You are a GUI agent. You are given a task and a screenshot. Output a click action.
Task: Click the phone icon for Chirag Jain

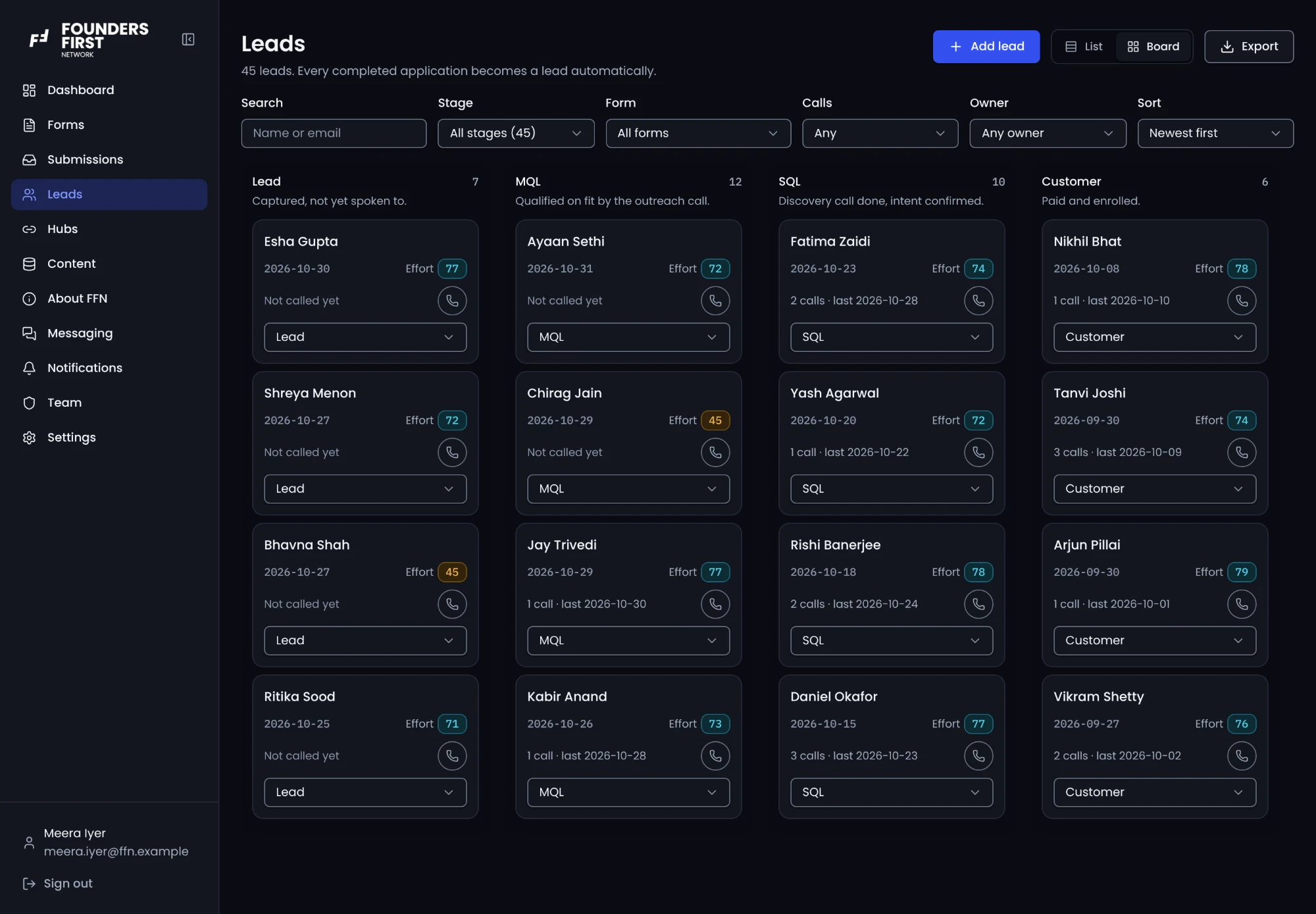(715, 453)
